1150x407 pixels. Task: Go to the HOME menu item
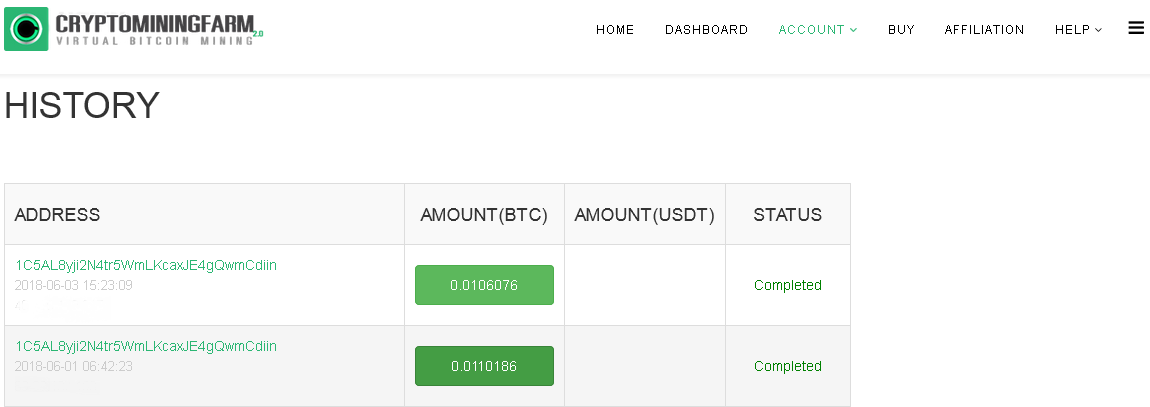pyautogui.click(x=615, y=30)
